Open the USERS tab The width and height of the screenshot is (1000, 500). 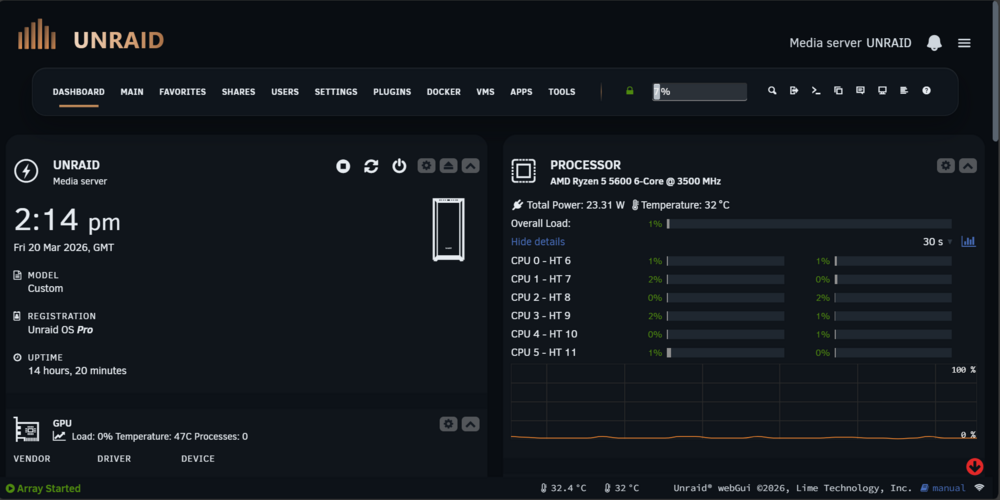coord(285,92)
